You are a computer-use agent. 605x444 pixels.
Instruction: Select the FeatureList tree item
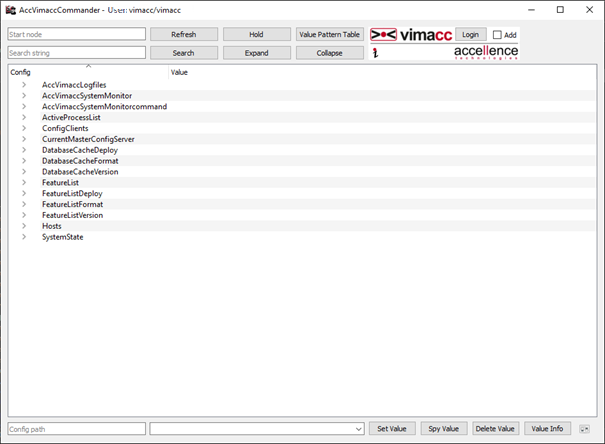click(x=60, y=183)
